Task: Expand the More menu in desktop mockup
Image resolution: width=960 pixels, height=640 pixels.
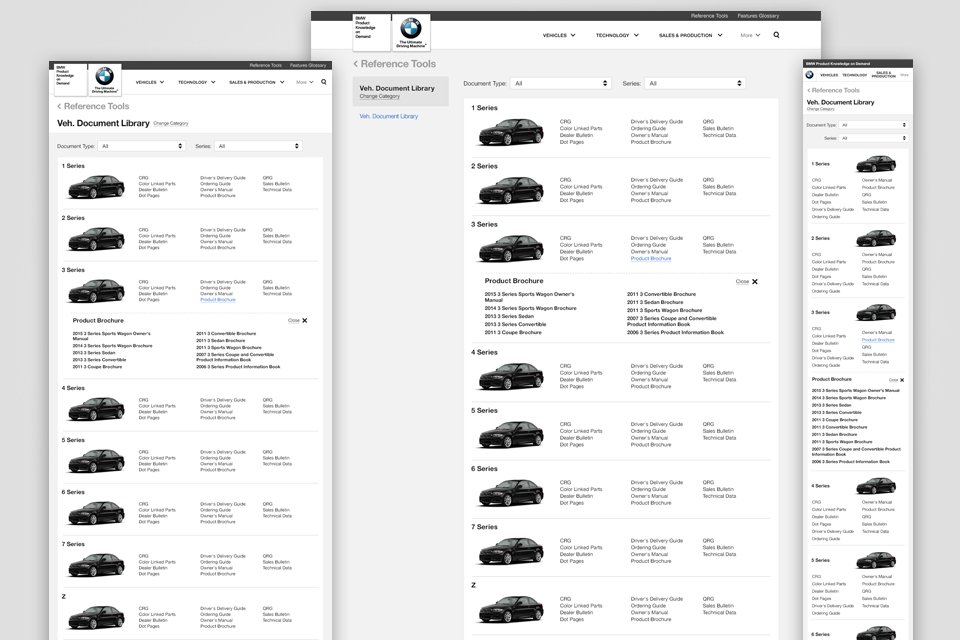Action: pyautogui.click(x=750, y=36)
